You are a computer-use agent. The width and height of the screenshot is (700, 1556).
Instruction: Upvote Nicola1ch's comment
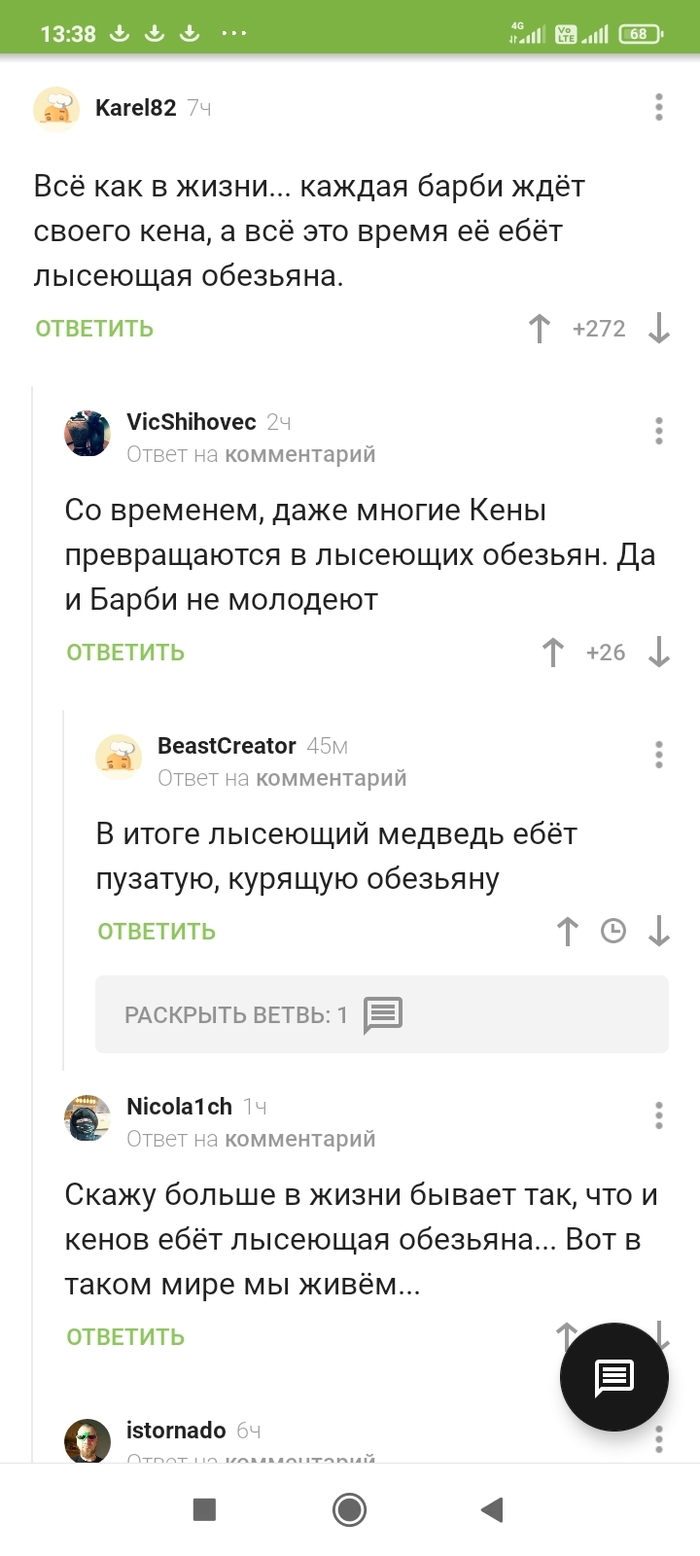point(566,1336)
